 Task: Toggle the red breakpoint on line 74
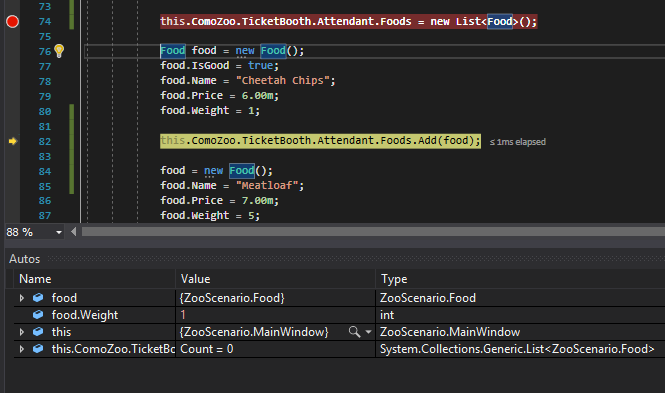pyautogui.click(x=12, y=21)
